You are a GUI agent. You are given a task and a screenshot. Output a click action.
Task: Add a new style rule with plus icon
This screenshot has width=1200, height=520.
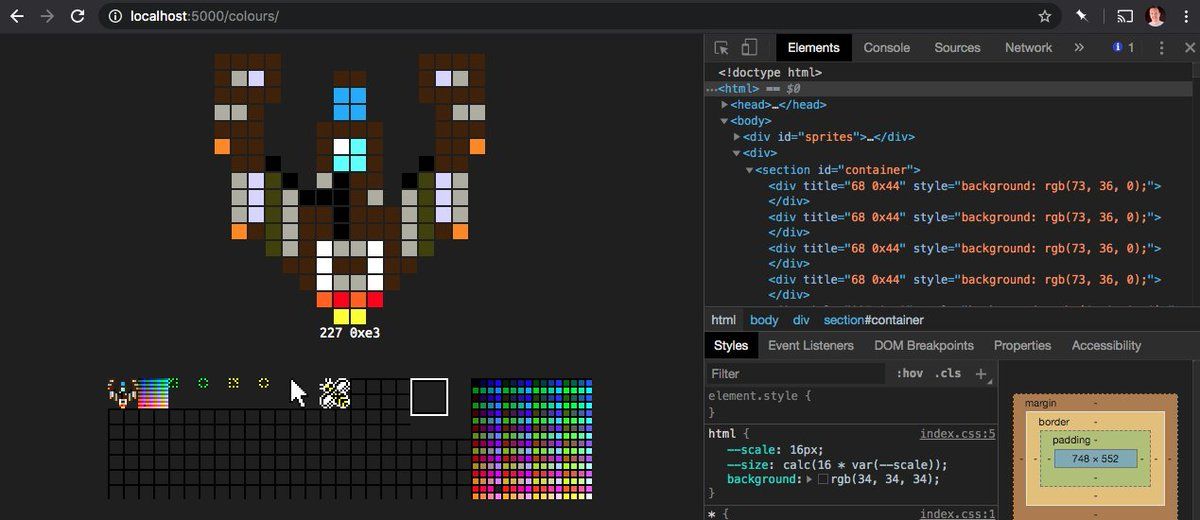(981, 374)
